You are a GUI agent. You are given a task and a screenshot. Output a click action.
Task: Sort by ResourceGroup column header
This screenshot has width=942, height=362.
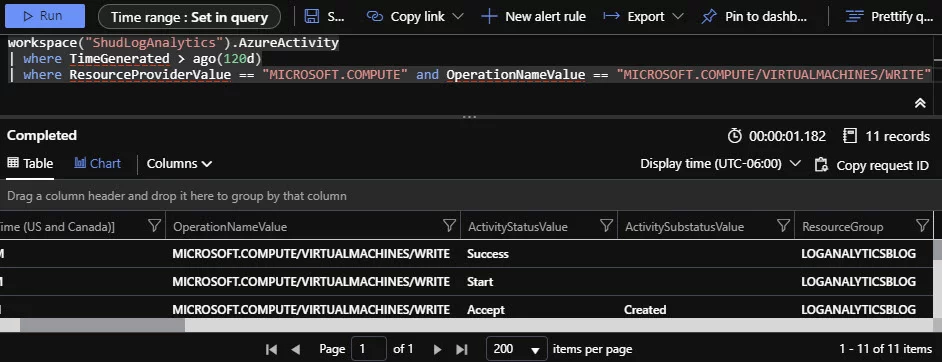(x=842, y=227)
